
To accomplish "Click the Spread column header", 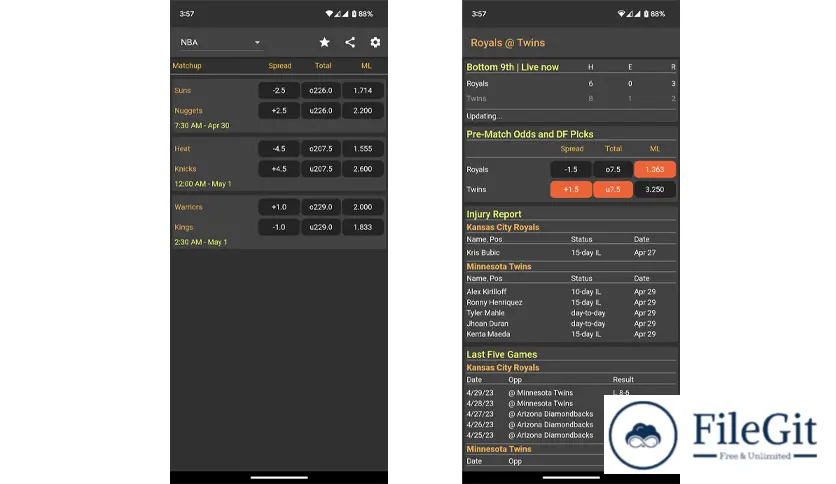I will tap(280, 66).
